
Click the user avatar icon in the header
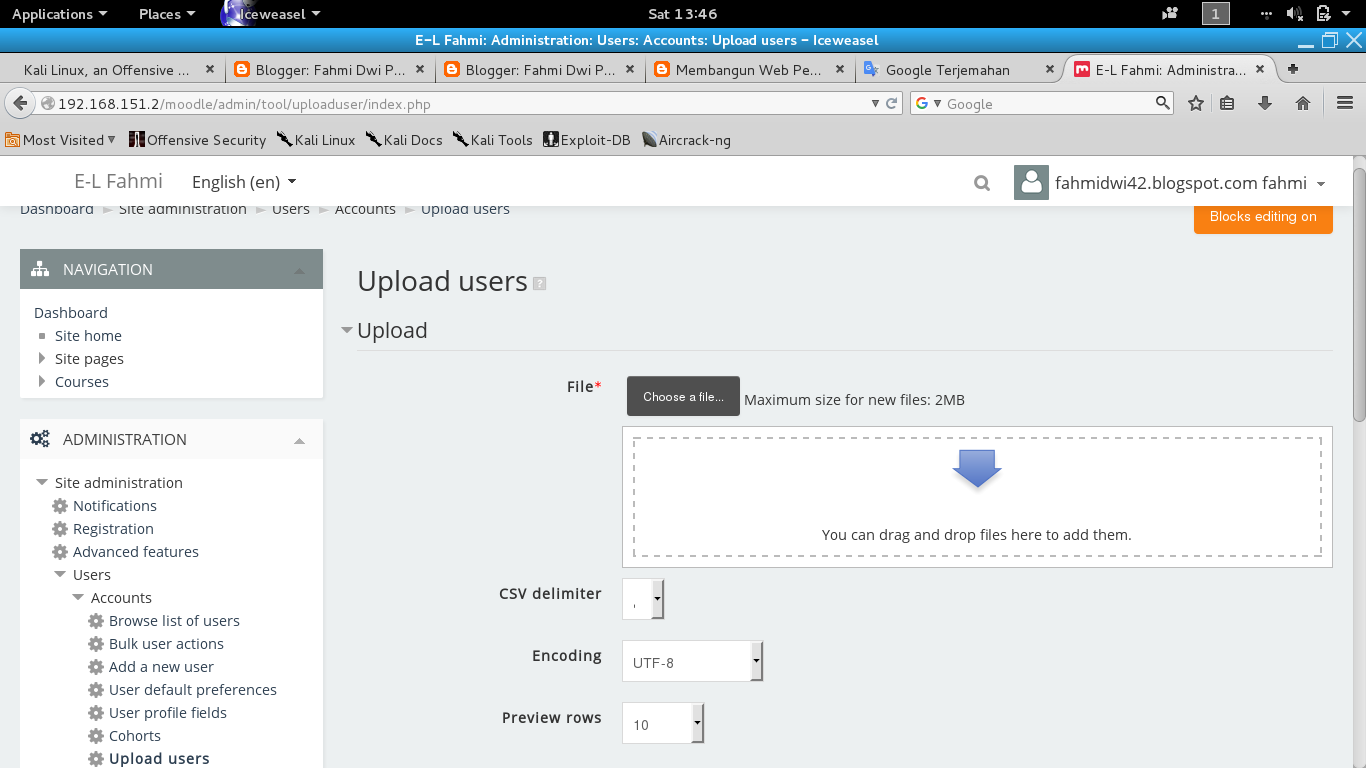coord(1031,182)
